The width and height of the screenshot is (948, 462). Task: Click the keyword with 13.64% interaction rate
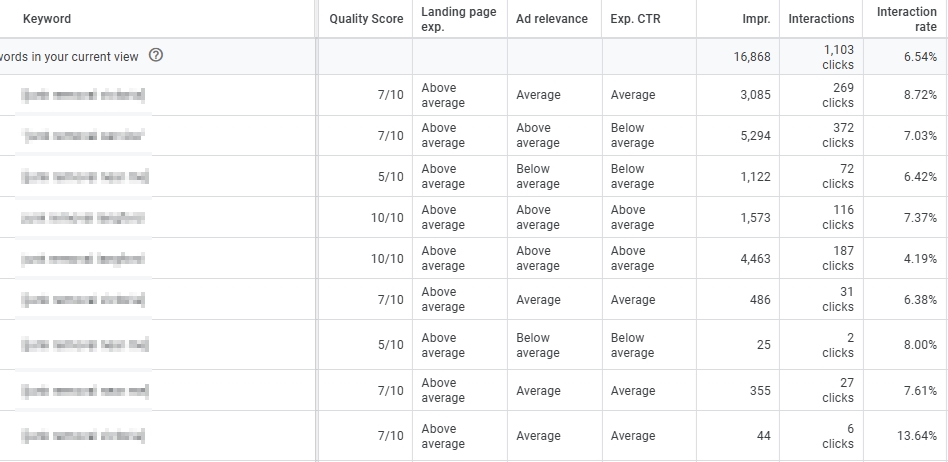[x=84, y=436]
